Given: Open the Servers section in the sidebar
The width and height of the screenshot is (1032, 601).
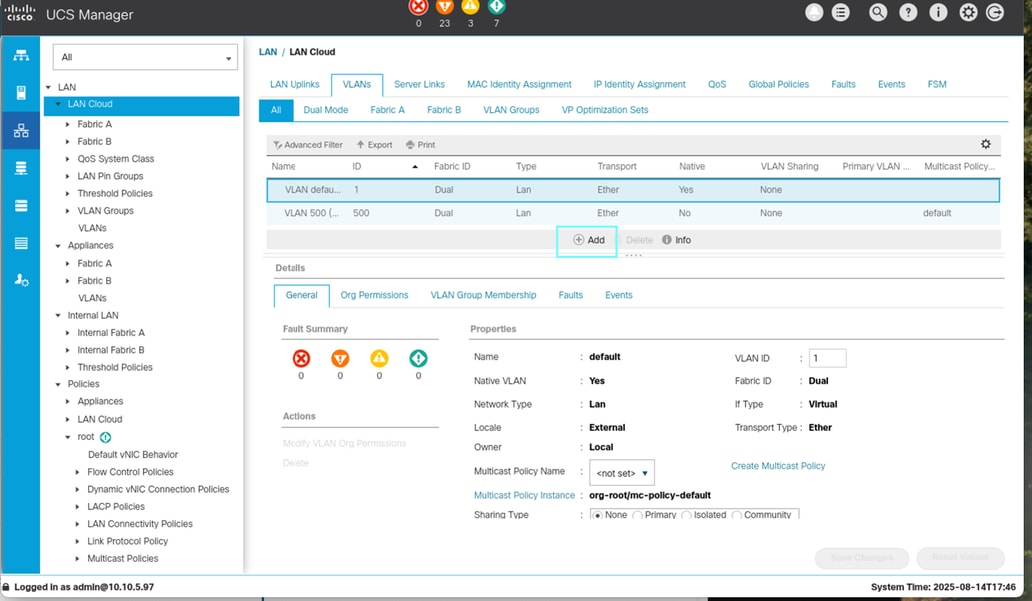Looking at the screenshot, I should 21,93.
